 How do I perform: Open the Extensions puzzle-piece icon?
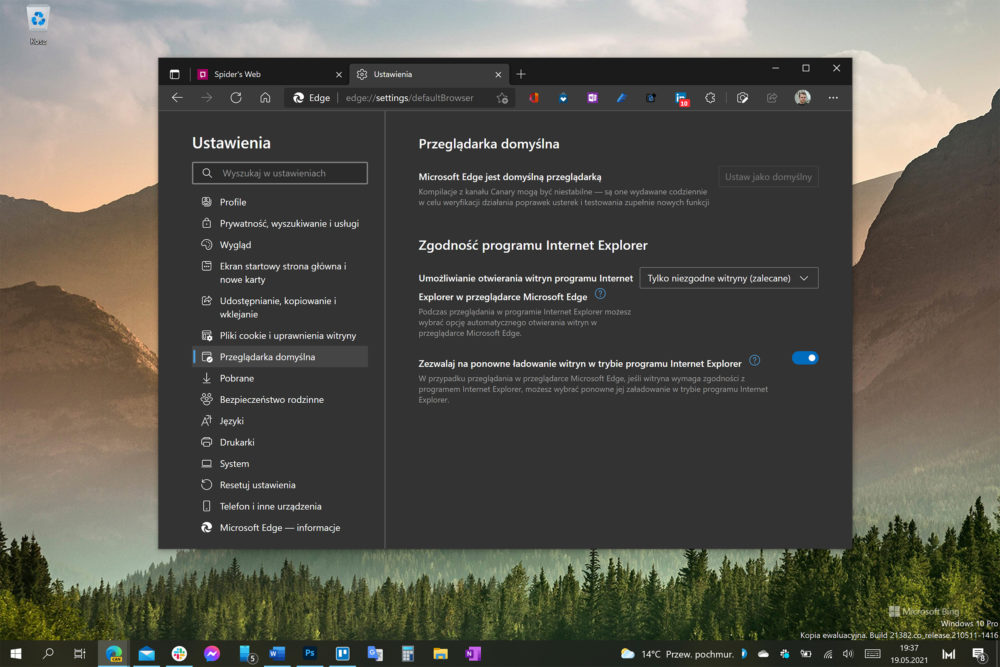pos(710,98)
